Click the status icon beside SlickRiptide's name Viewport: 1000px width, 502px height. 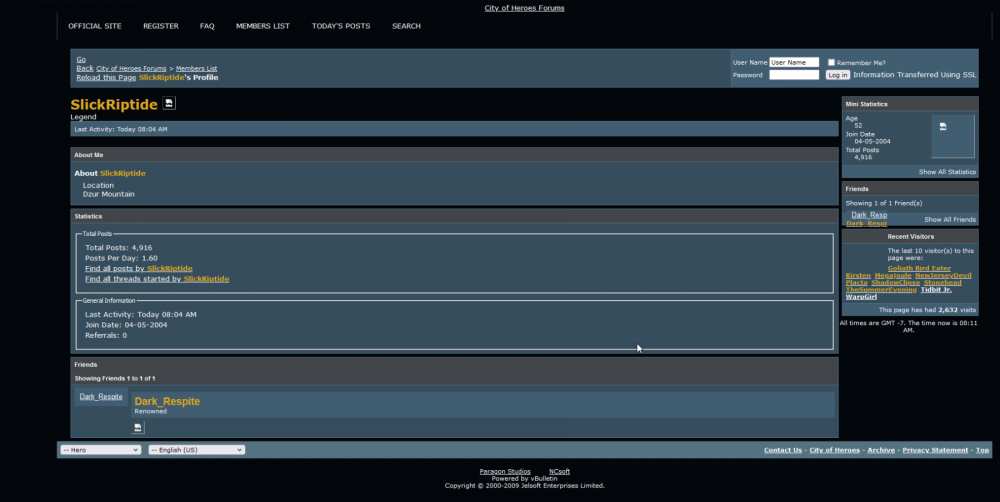169,103
